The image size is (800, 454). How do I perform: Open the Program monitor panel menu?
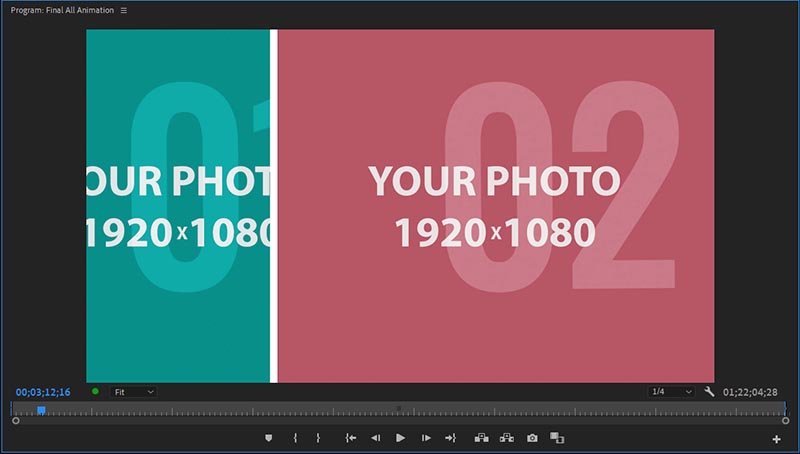pos(123,10)
